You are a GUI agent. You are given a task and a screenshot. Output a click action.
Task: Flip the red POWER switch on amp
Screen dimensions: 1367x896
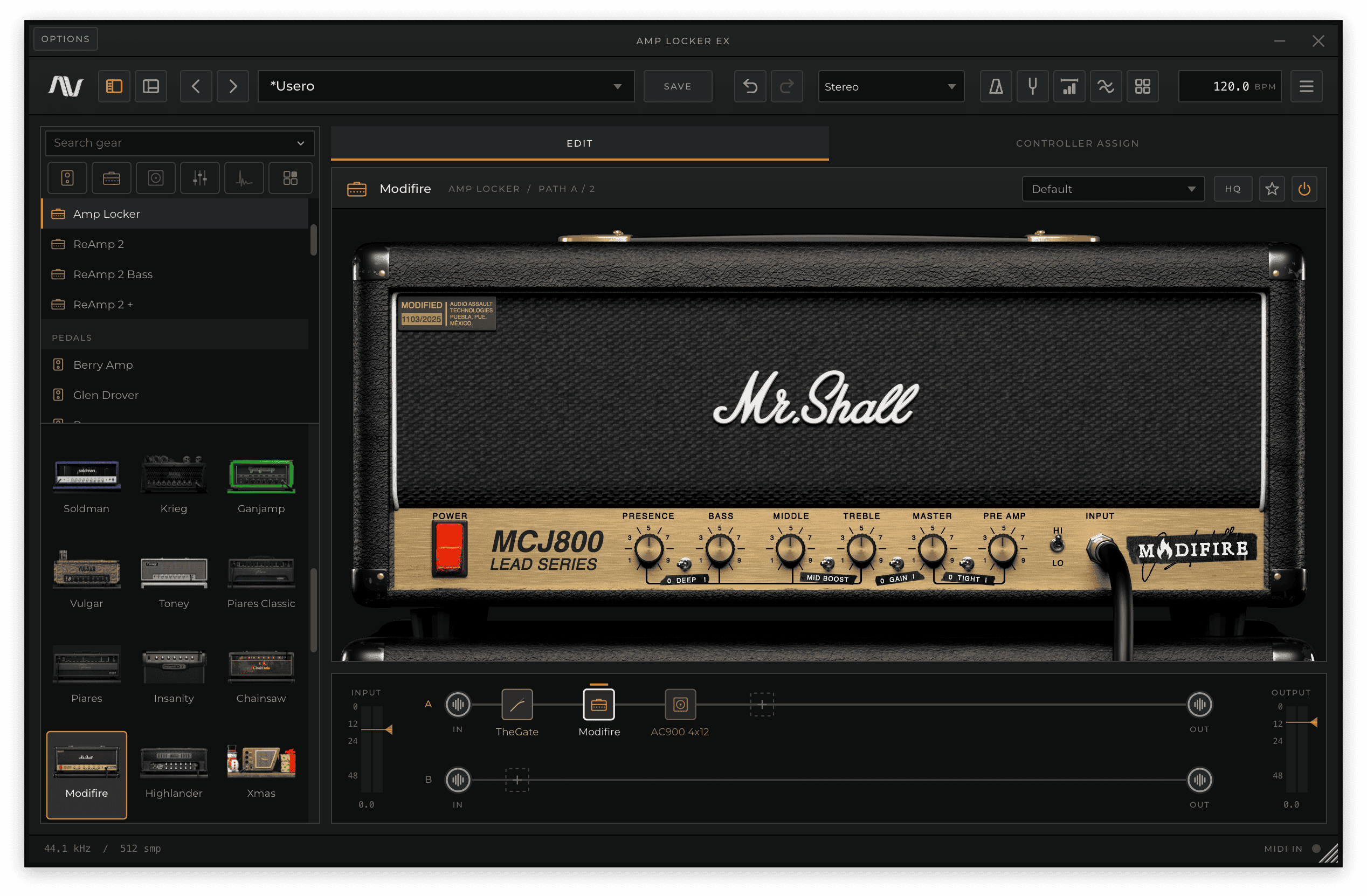click(x=449, y=548)
